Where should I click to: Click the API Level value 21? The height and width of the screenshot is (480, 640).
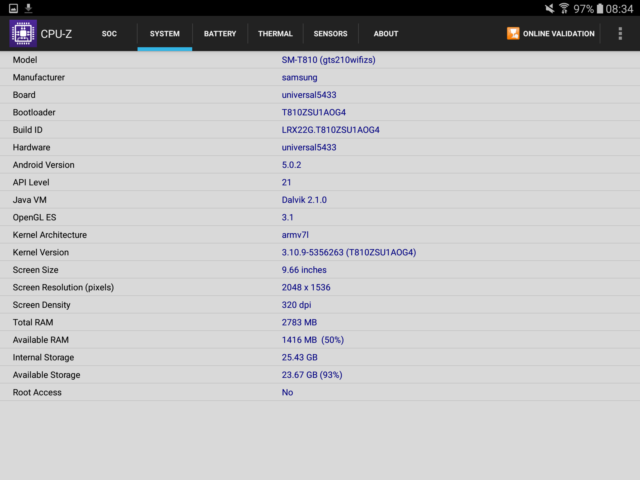coord(287,182)
